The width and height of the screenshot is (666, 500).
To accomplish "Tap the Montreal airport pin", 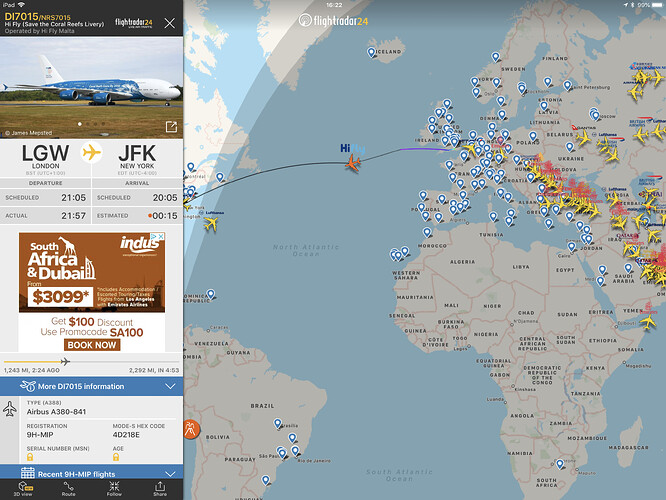I will click(191, 167).
